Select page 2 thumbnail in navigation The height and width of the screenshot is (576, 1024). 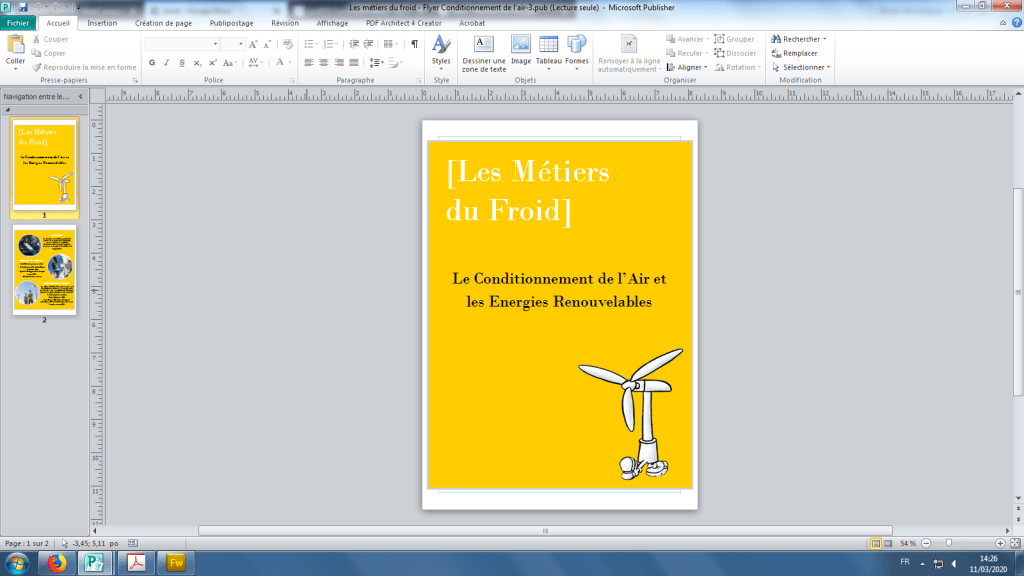pos(44,268)
